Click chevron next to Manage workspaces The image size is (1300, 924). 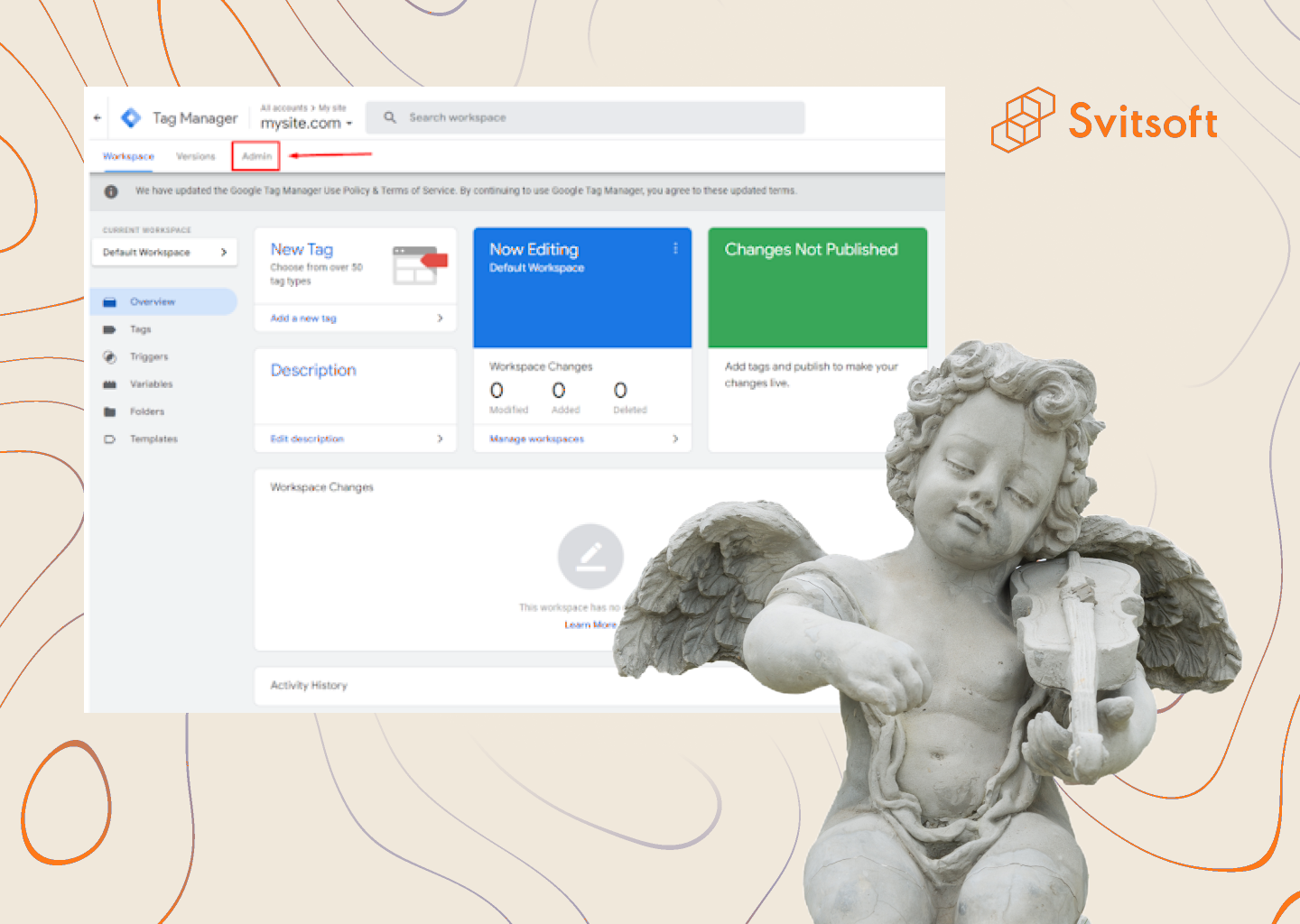[675, 439]
